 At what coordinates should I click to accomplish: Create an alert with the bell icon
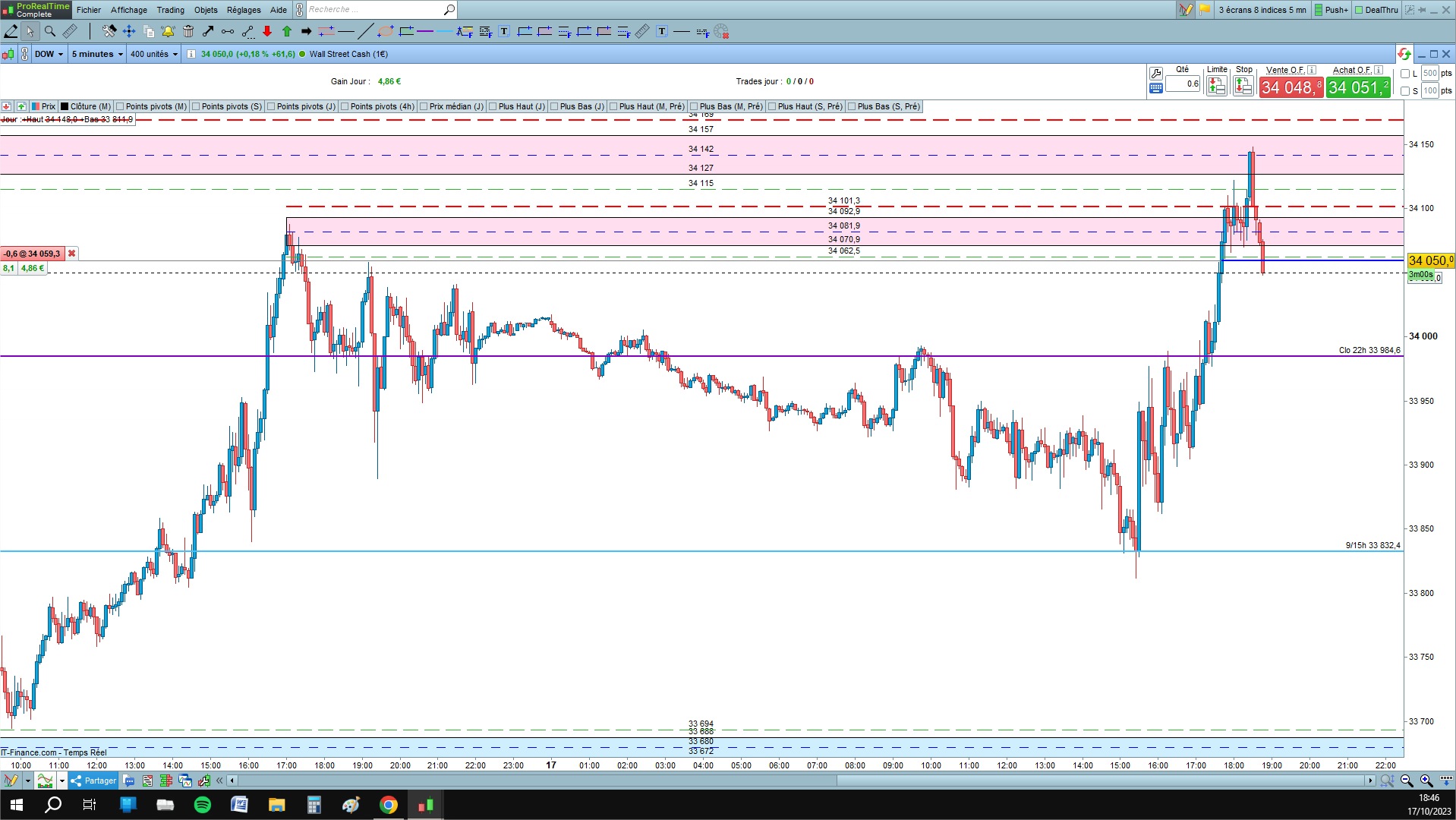[x=169, y=31]
